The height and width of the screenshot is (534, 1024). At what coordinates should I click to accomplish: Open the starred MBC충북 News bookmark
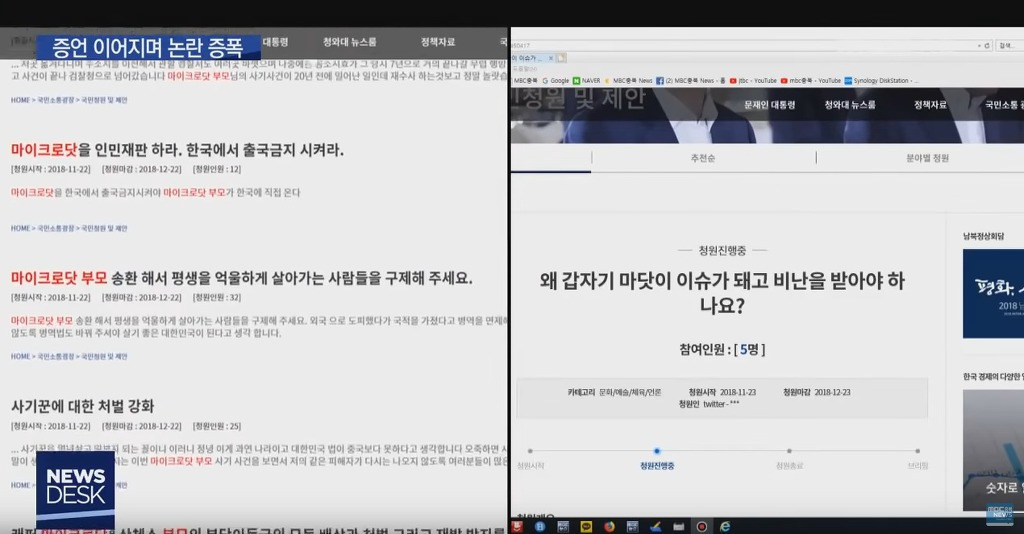pyautogui.click(x=628, y=80)
